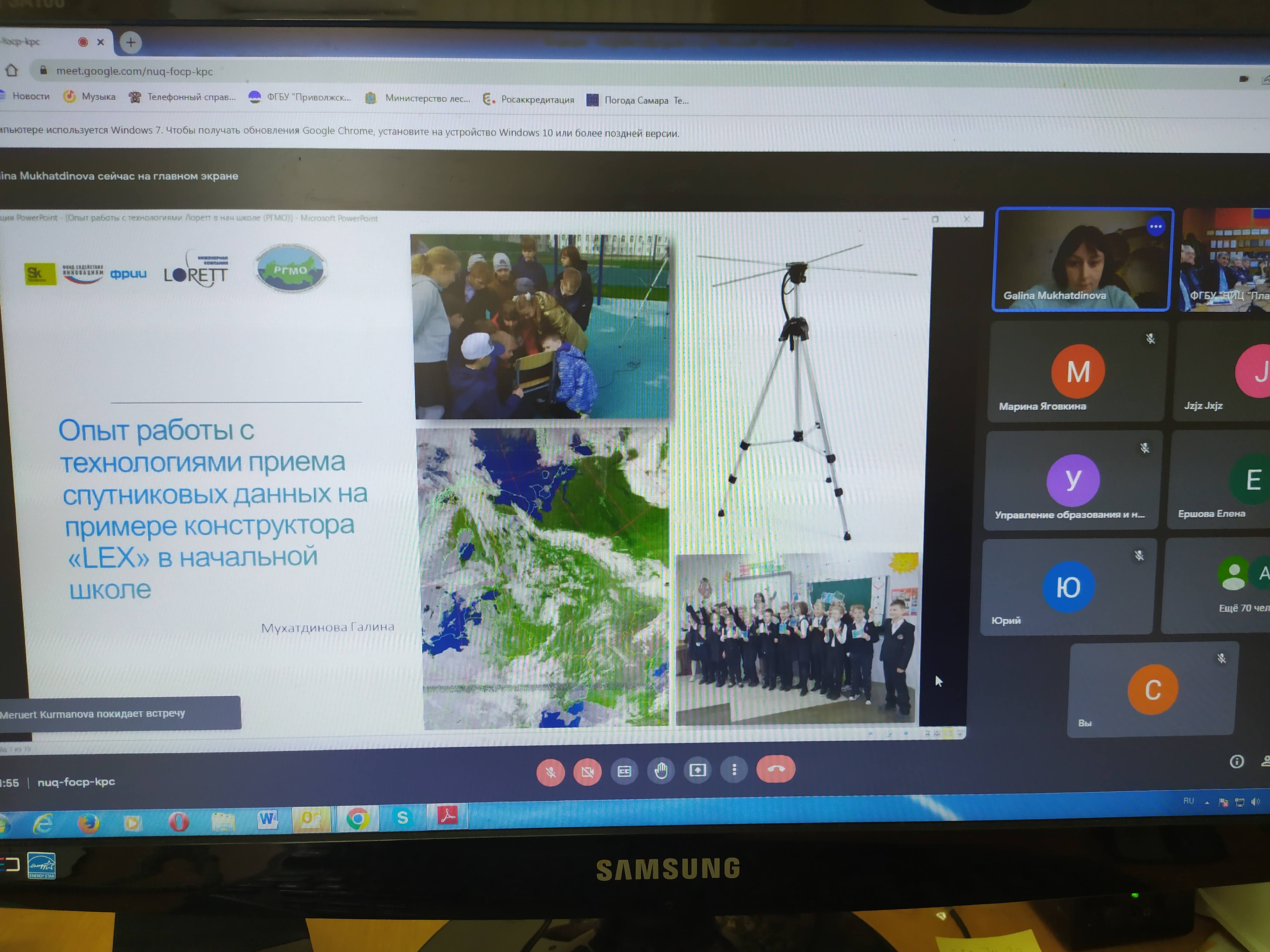Viewport: 1270px width, 952px height.
Task: Toggle the camera off button
Action: pyautogui.click(x=587, y=772)
